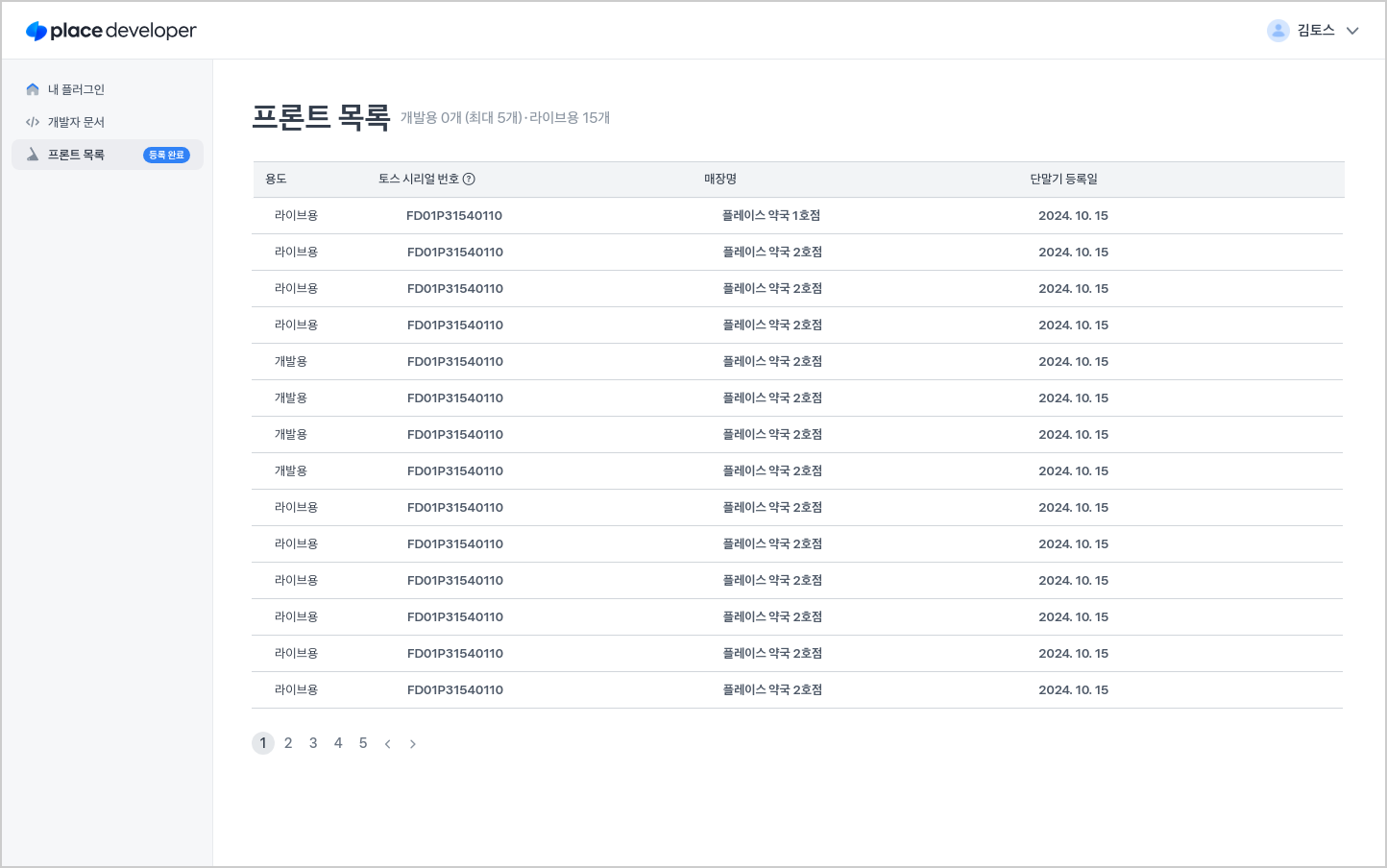Click the code icon next to 개발자 문서
This screenshot has height=868, width=1387.
point(31,121)
